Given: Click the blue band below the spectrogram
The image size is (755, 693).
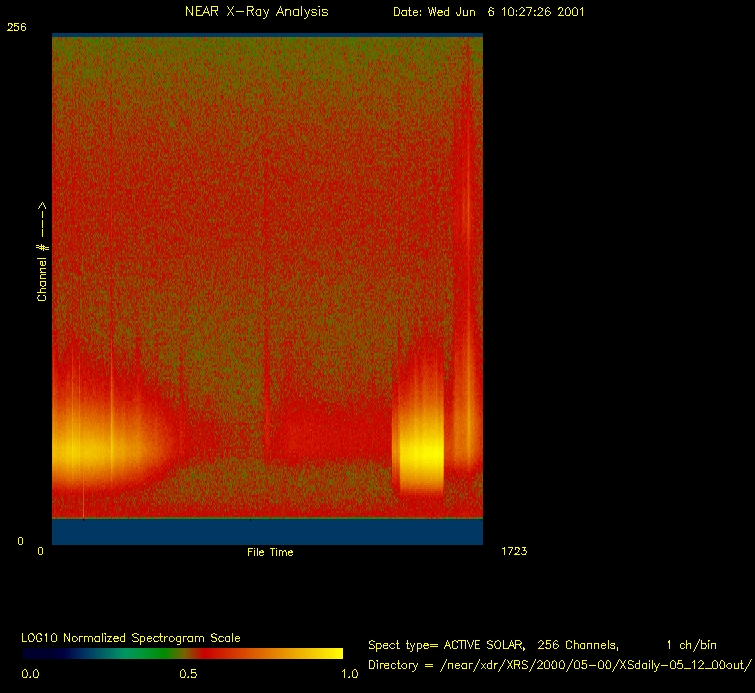Looking at the screenshot, I should point(267,531).
